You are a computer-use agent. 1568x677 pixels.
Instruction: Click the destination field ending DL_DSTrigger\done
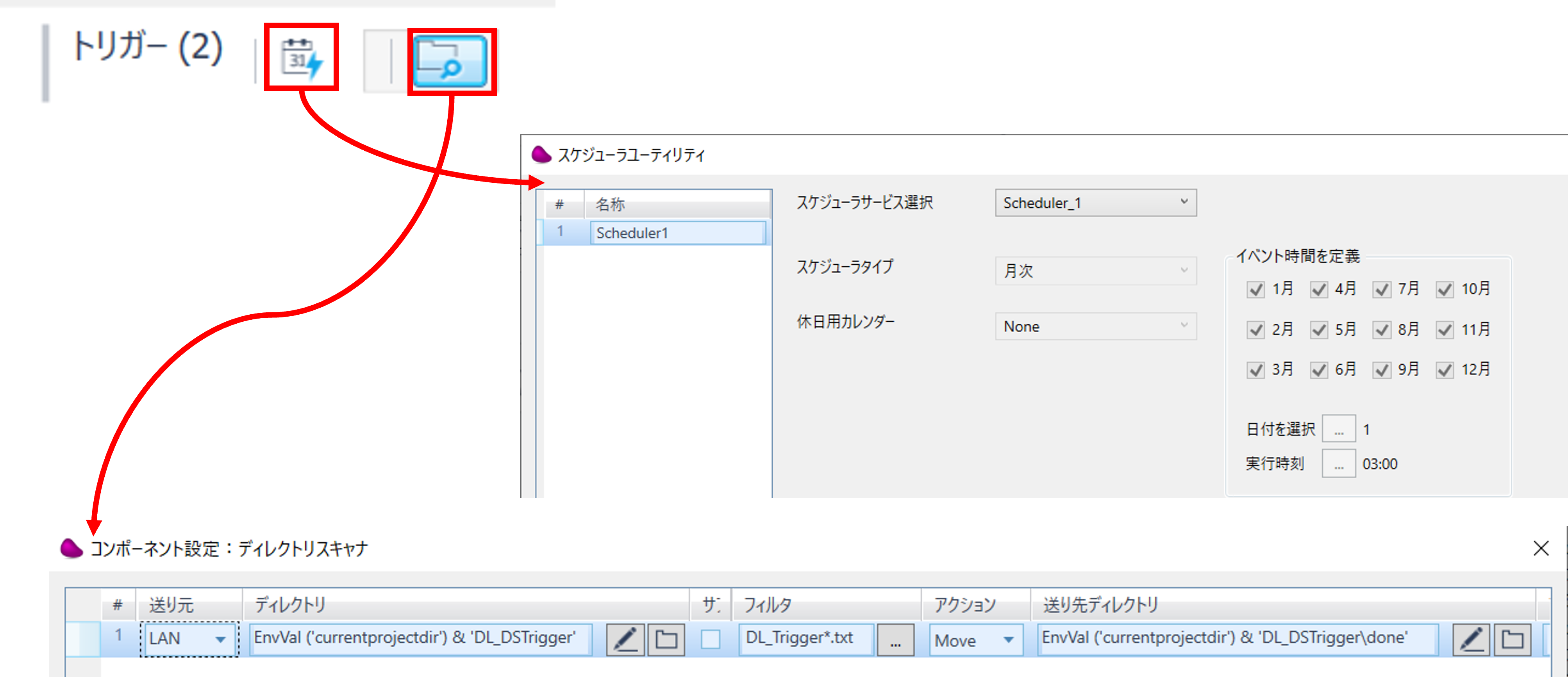coord(1238,639)
